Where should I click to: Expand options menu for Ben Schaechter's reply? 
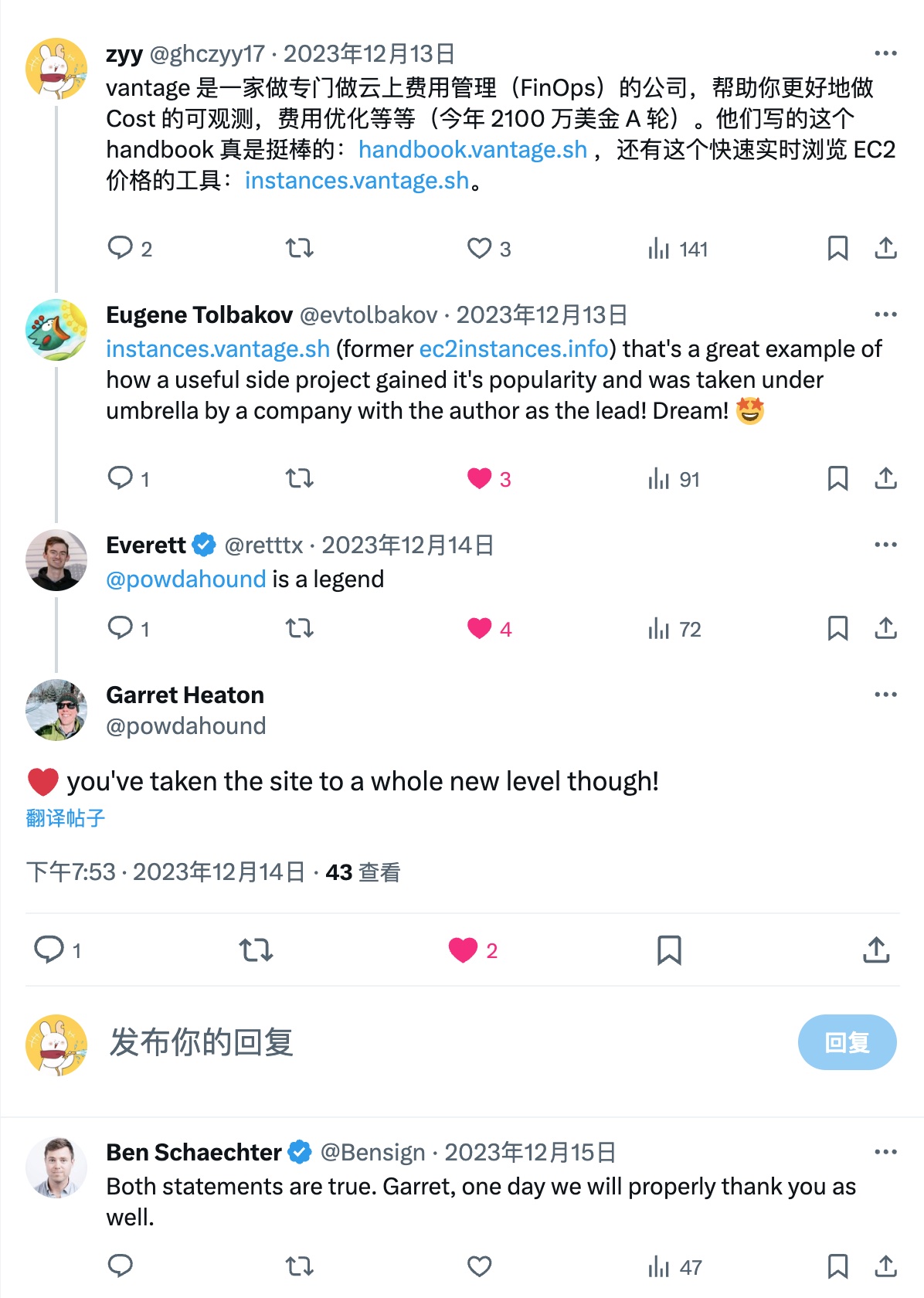[885, 1152]
